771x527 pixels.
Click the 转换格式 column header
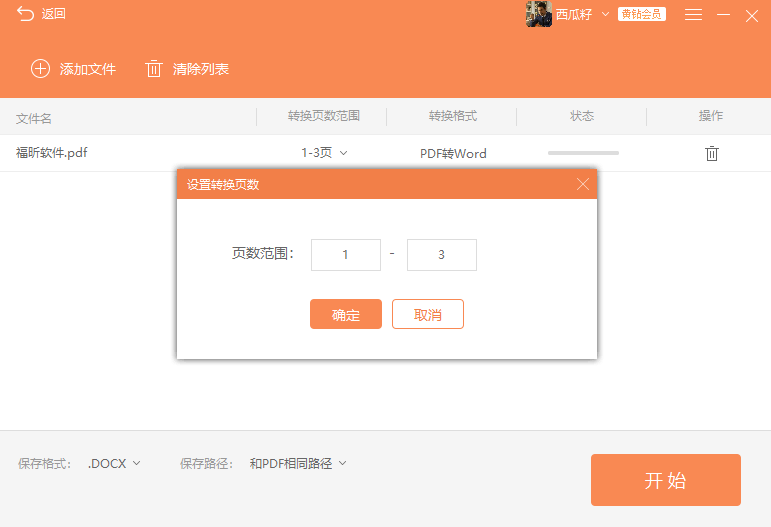[x=453, y=116]
